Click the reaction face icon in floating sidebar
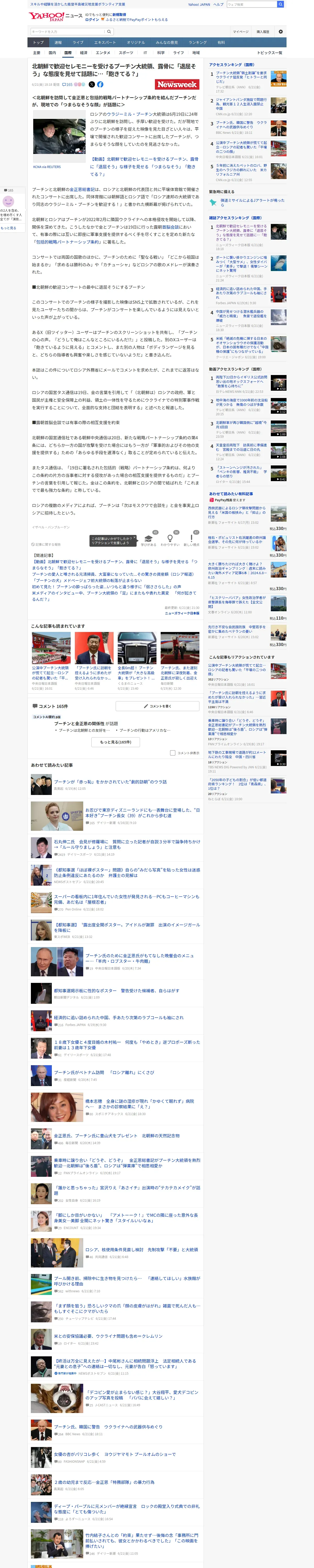 point(9,201)
